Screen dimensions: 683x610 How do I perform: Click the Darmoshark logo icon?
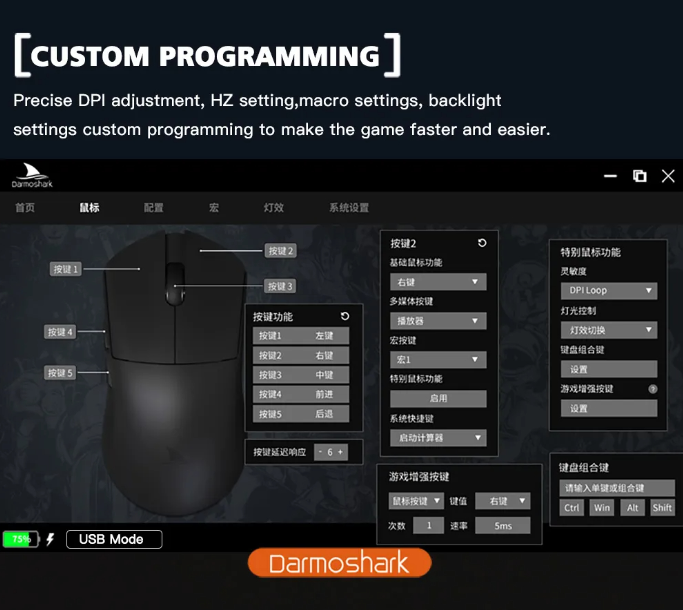(x=32, y=175)
